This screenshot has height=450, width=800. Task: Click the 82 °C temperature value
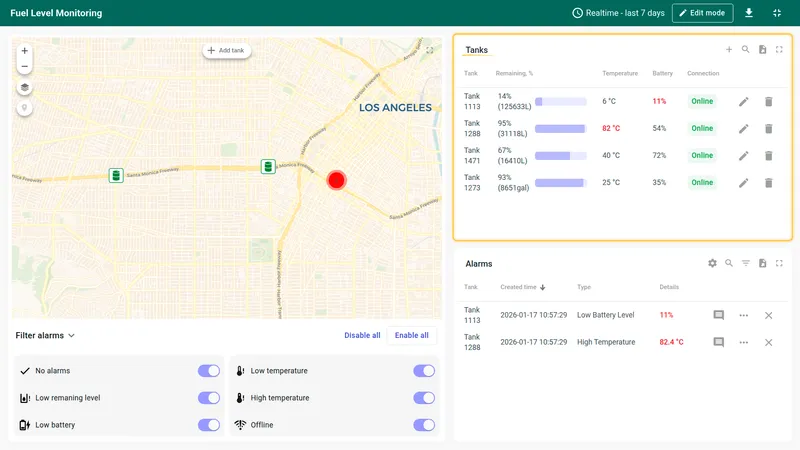click(x=611, y=128)
